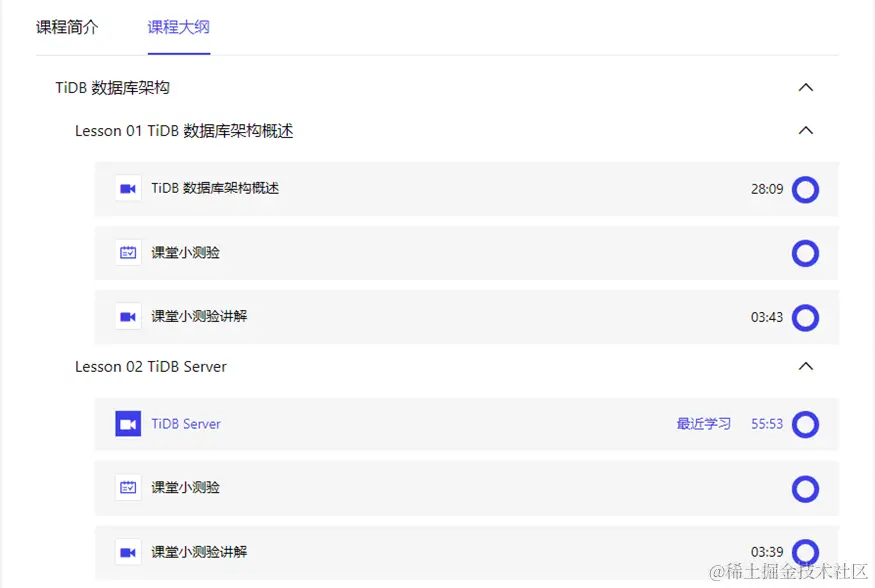Toggle completion circle for Lesson 02 课堂小测验
The image size is (875, 588).
[x=805, y=489]
